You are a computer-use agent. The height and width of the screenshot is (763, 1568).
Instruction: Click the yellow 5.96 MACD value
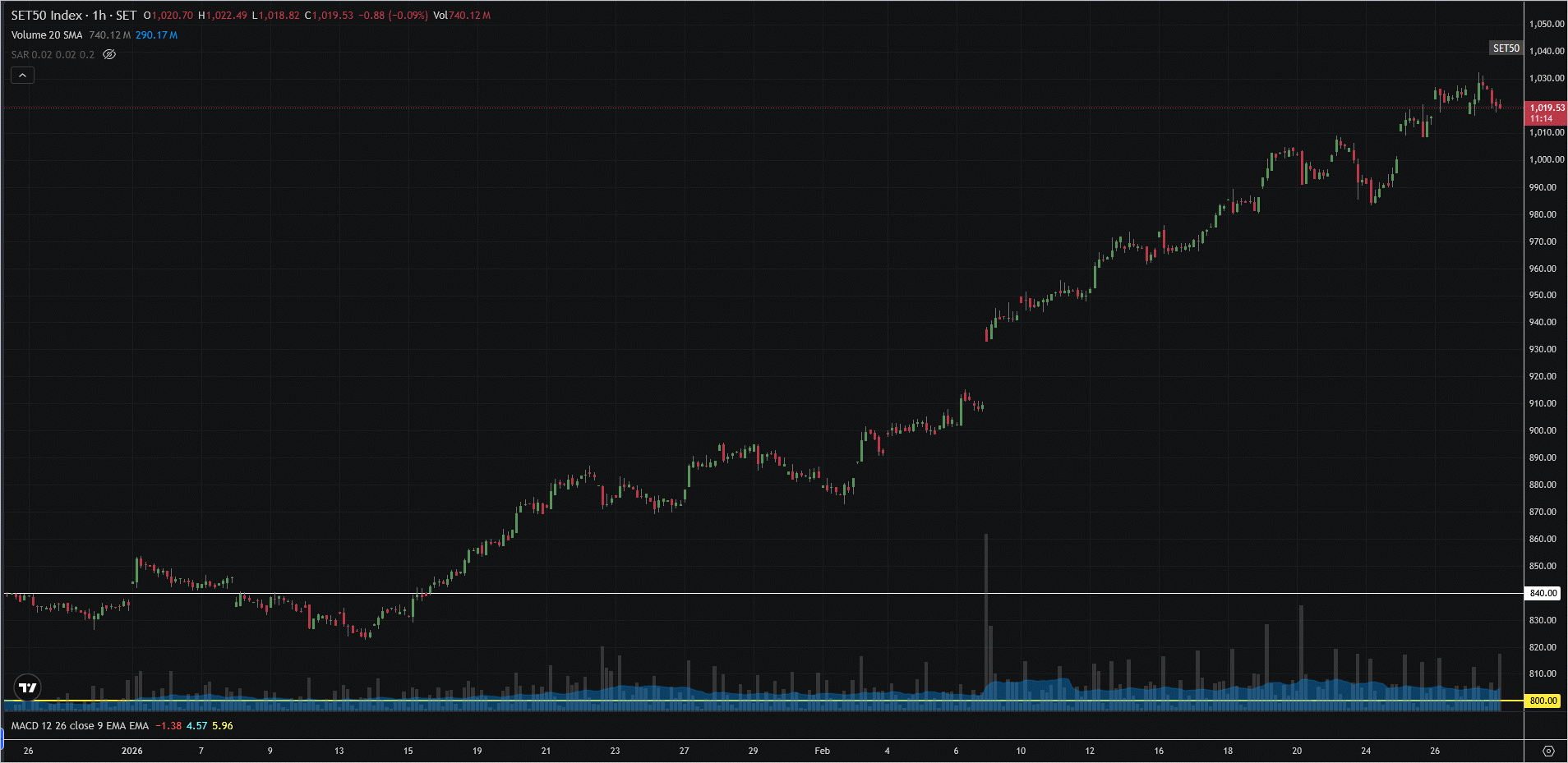(x=222, y=726)
